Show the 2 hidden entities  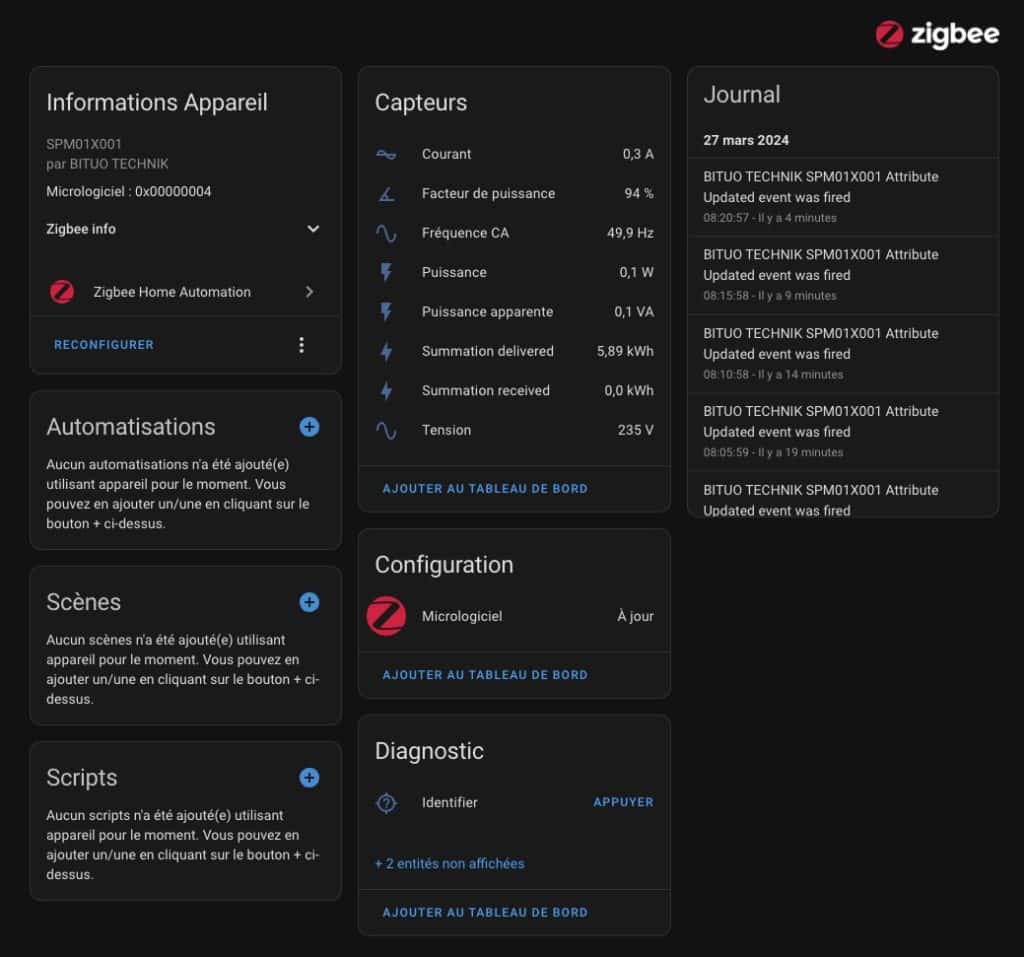[449, 863]
